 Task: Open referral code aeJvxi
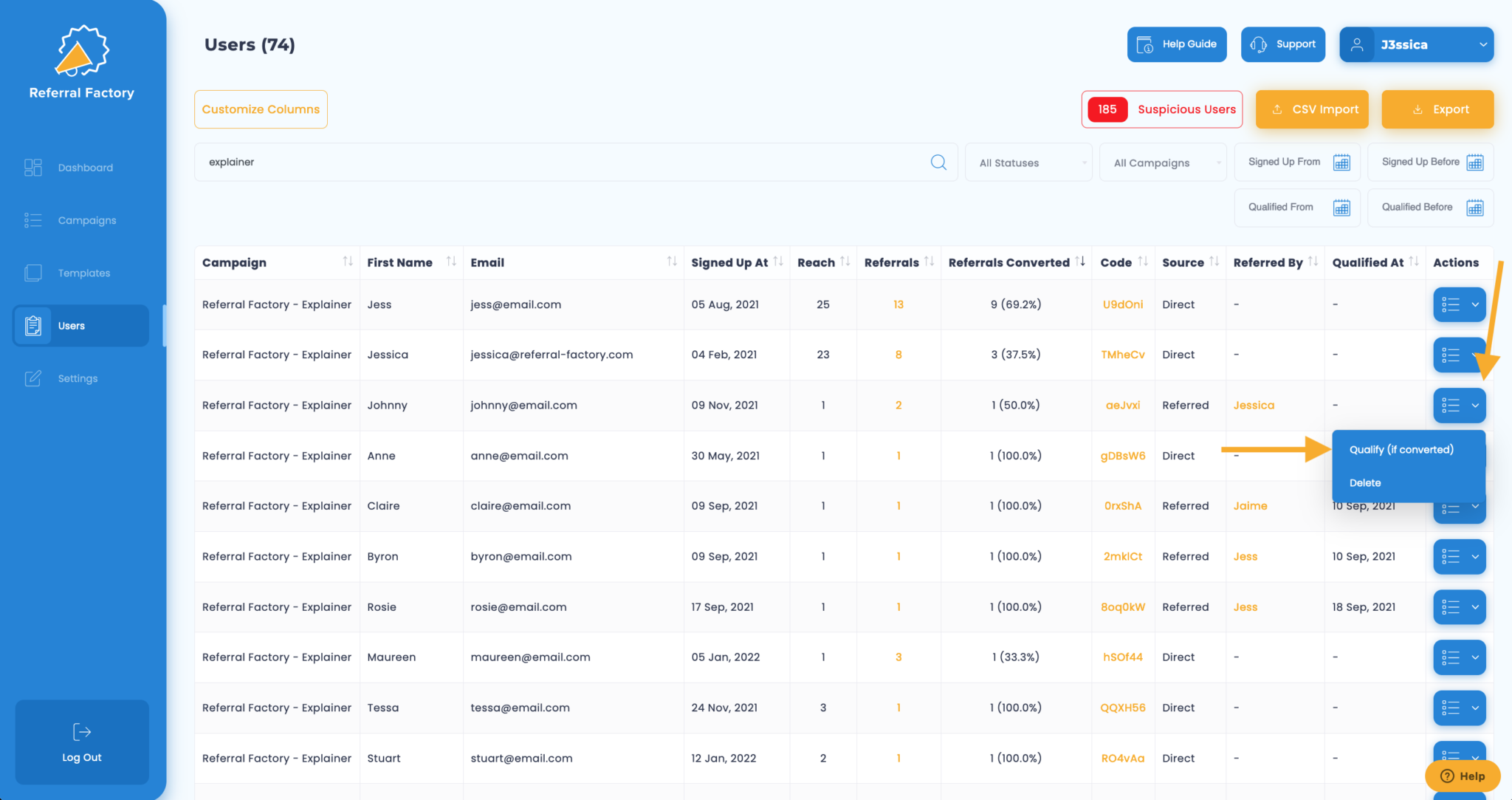tap(1123, 405)
